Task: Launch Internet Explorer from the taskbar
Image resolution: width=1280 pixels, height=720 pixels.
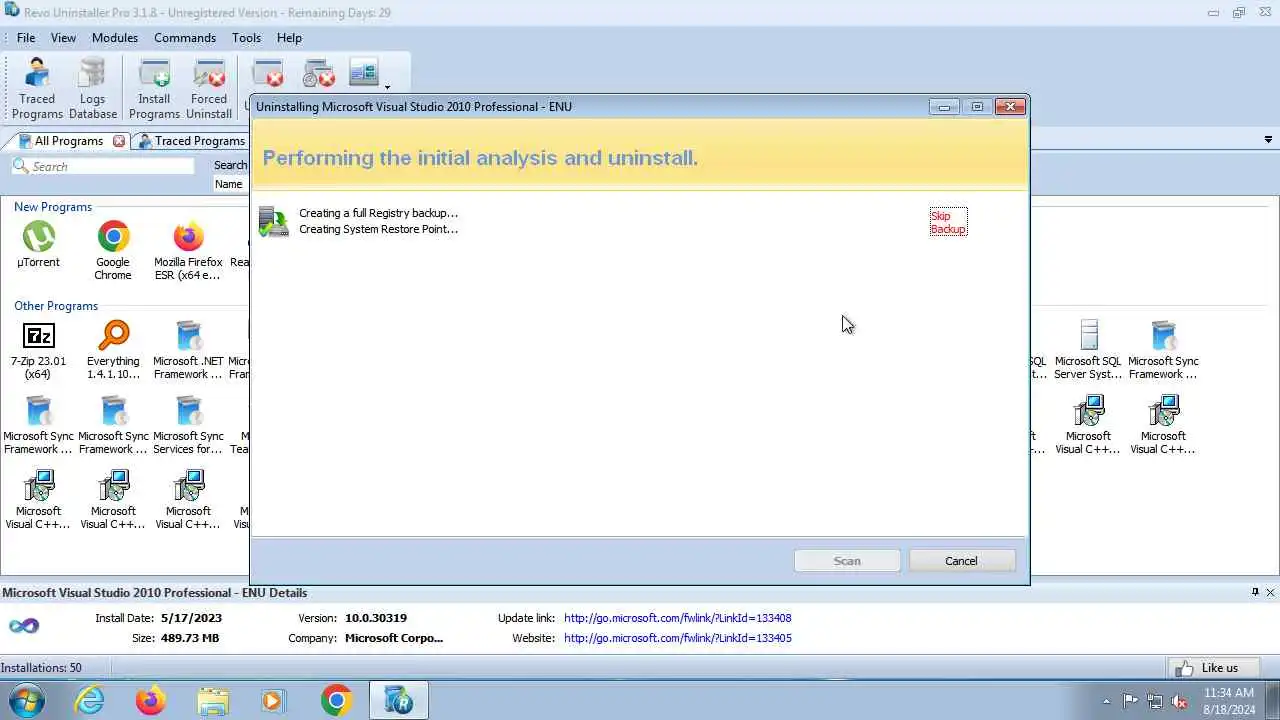Action: click(90, 700)
